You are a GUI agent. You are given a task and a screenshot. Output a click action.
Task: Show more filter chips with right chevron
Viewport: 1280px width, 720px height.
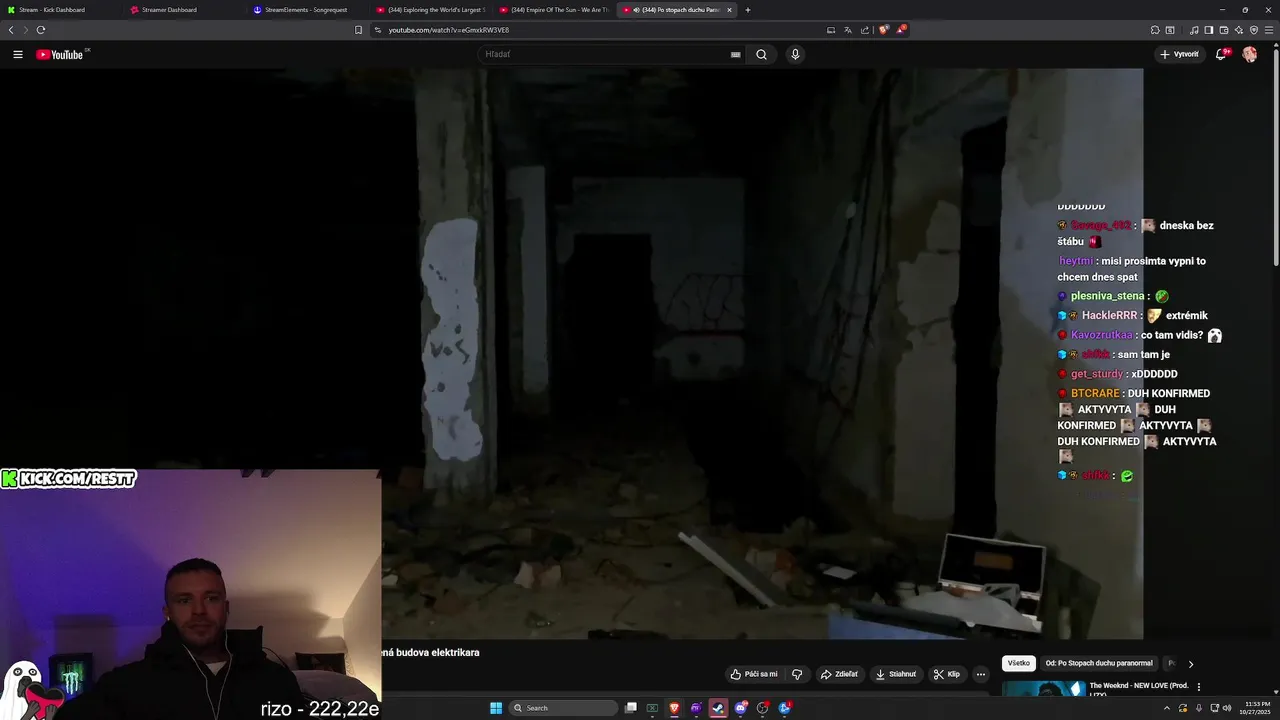point(1191,664)
